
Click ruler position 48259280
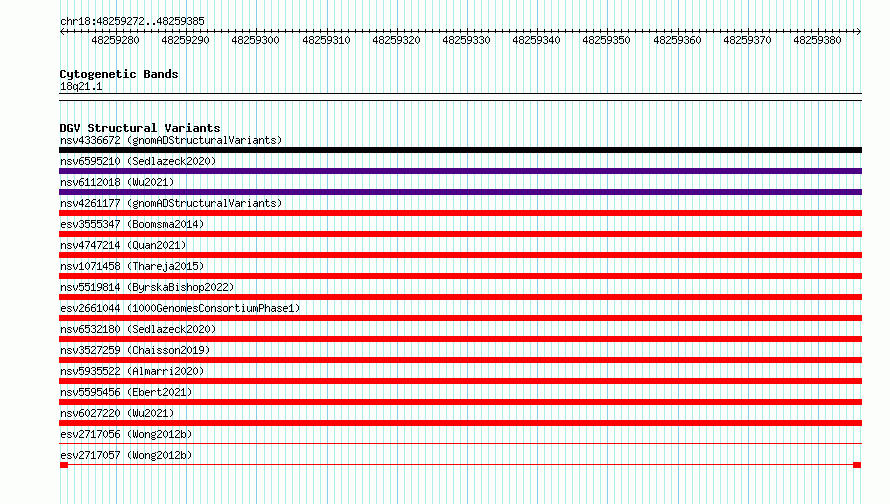115,40
